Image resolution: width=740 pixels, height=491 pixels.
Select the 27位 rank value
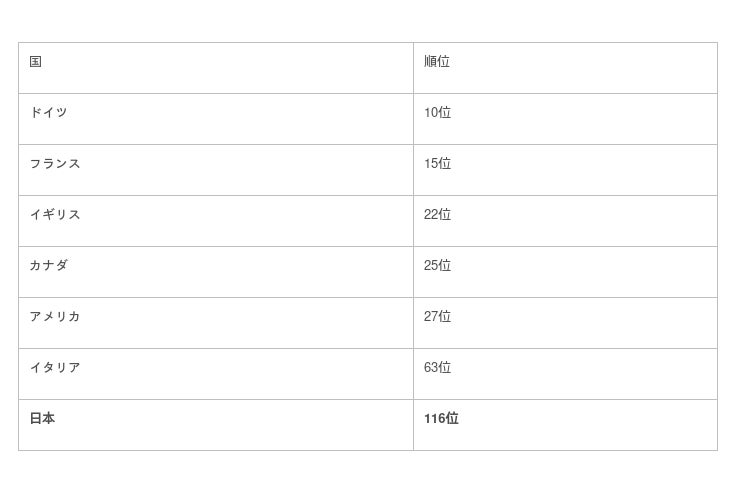point(437,317)
